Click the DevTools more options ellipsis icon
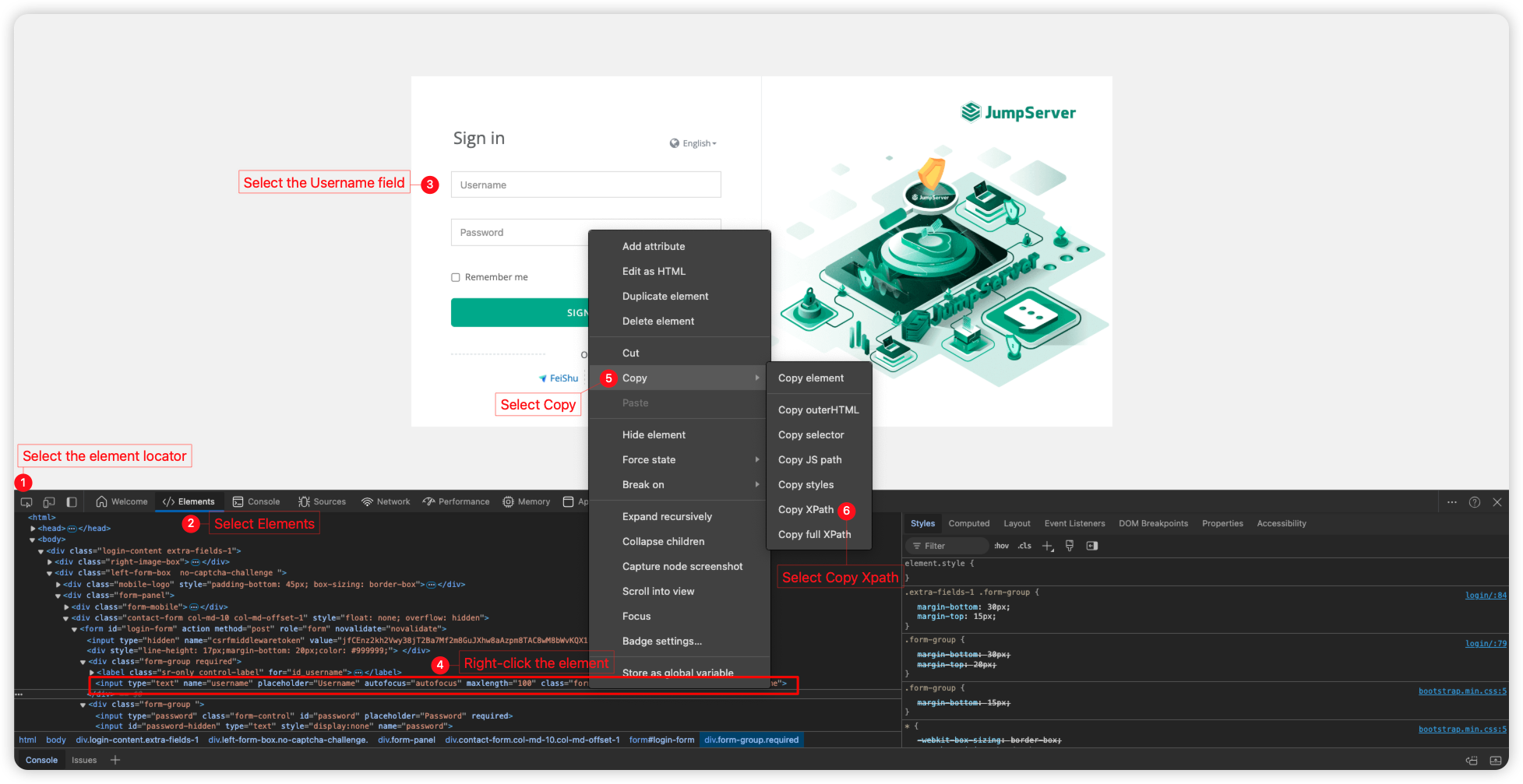1523x784 pixels. (x=1452, y=502)
